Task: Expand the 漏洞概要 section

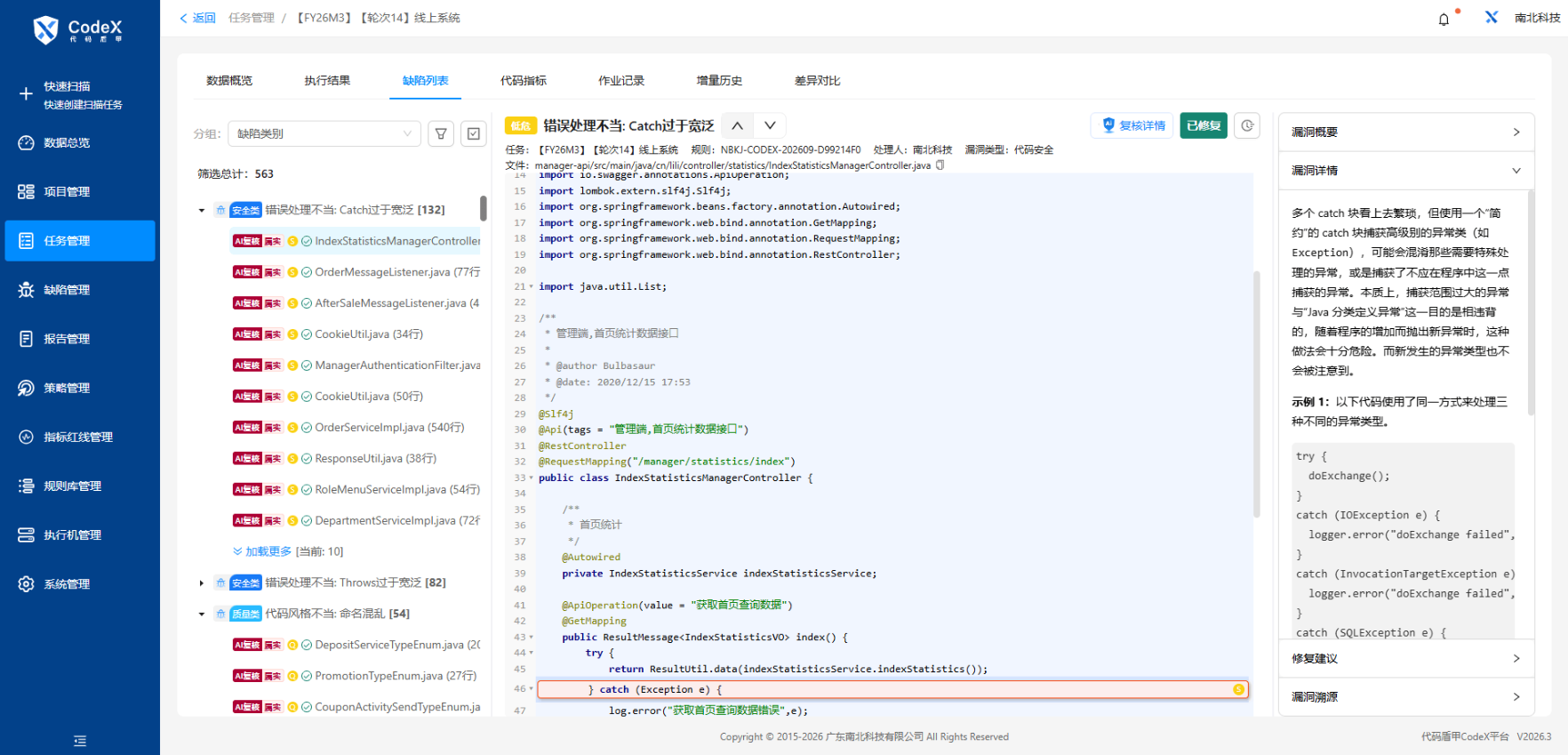Action: pos(1405,133)
